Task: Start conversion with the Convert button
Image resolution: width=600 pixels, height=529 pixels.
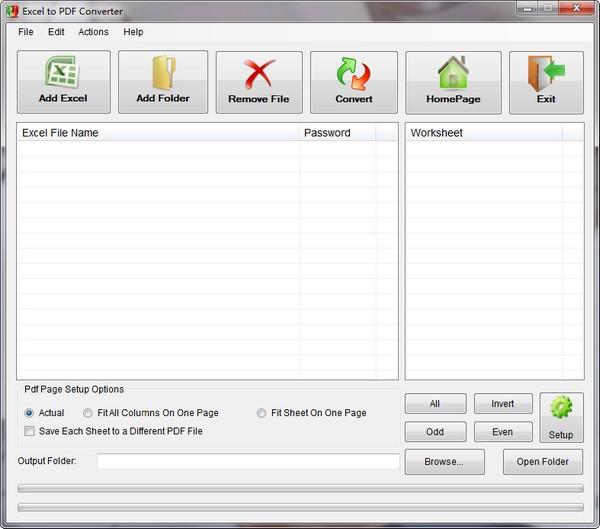Action: pos(354,82)
